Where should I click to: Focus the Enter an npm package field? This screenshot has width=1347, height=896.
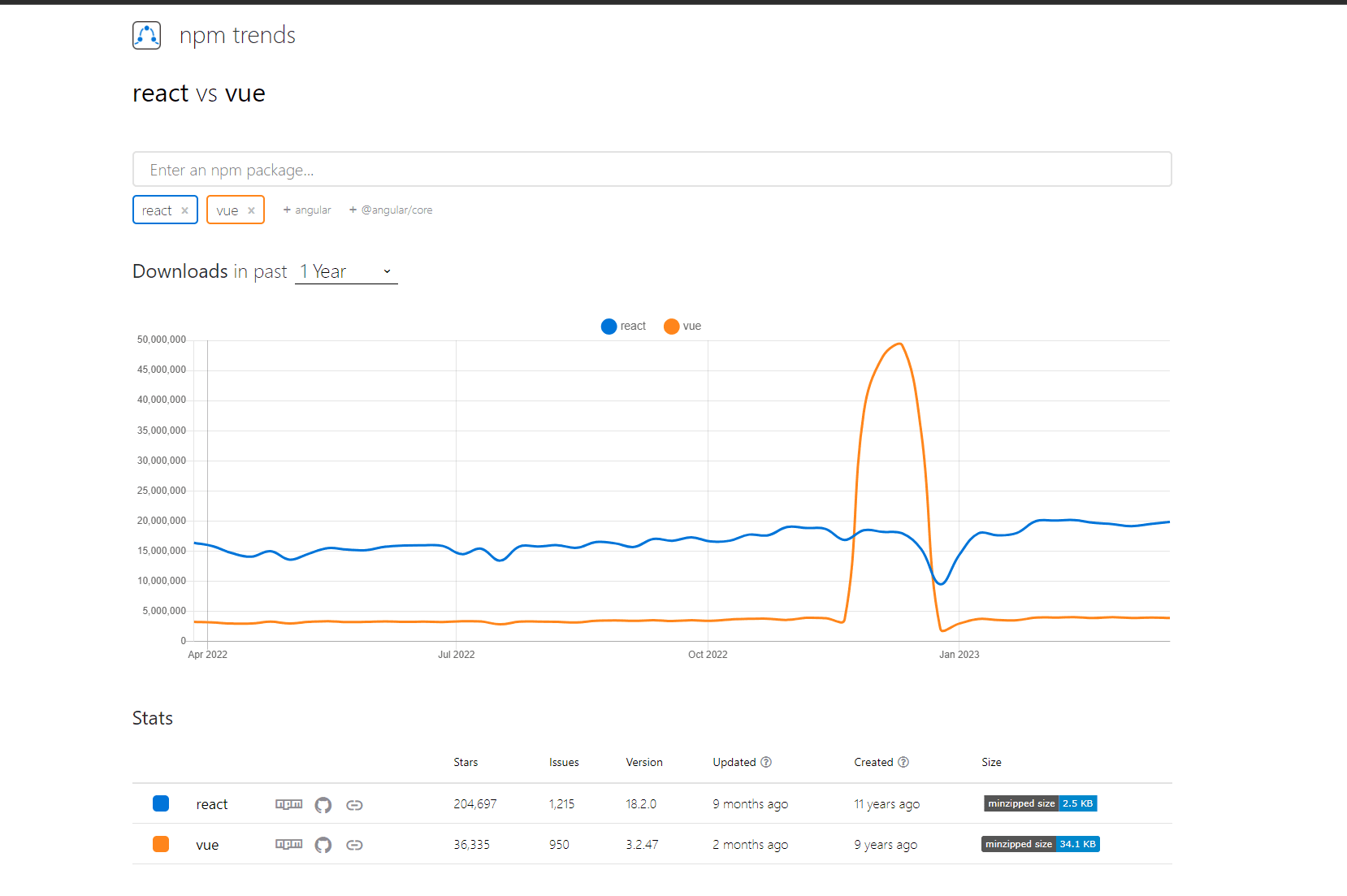click(652, 170)
